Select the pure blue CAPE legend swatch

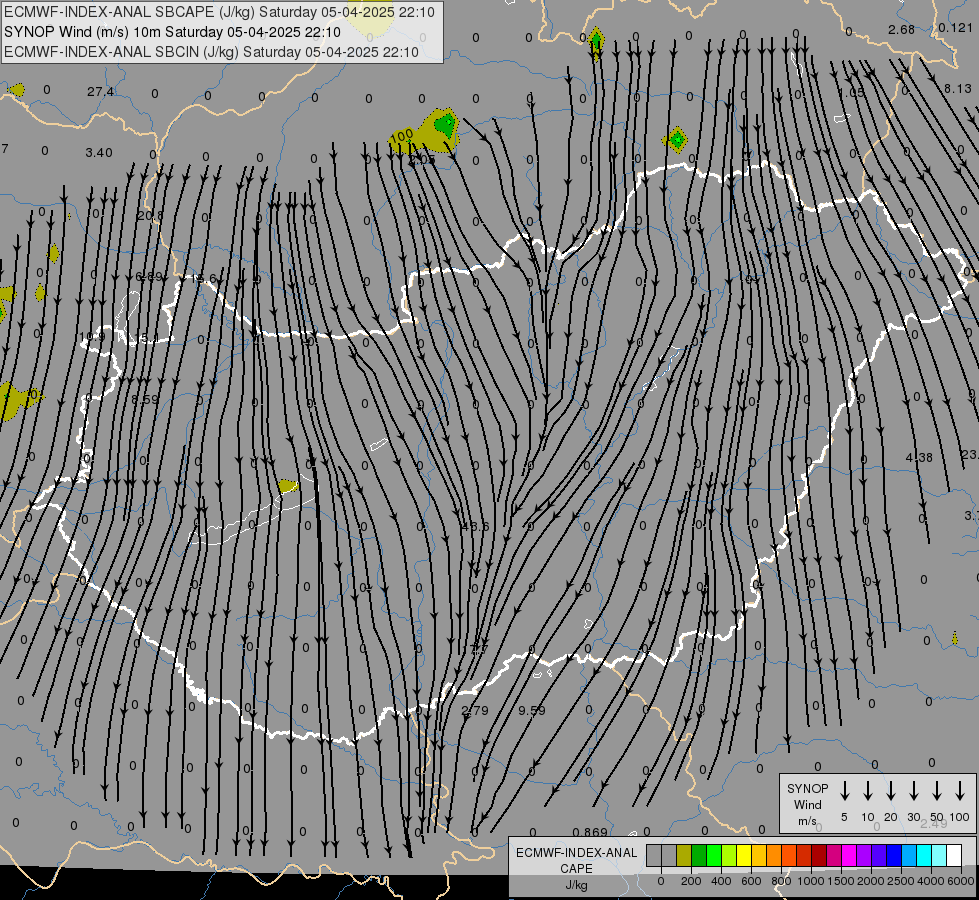coord(894,855)
